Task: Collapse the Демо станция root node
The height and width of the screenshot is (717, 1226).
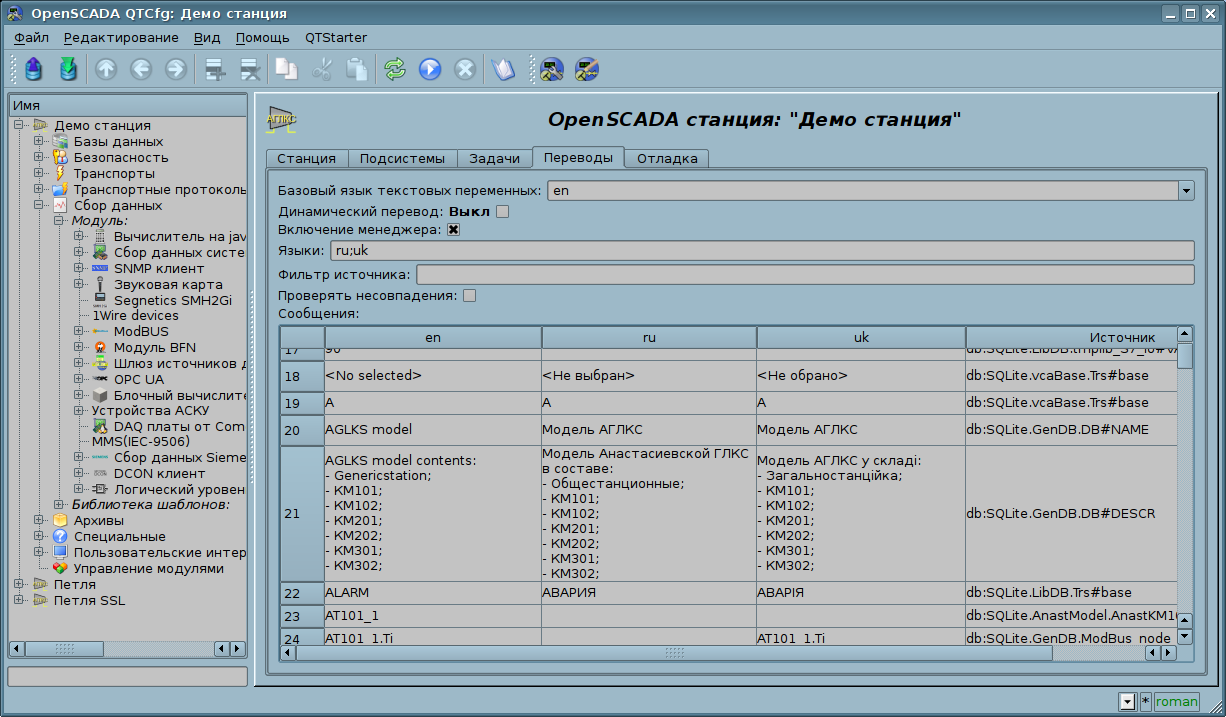Action: point(19,125)
